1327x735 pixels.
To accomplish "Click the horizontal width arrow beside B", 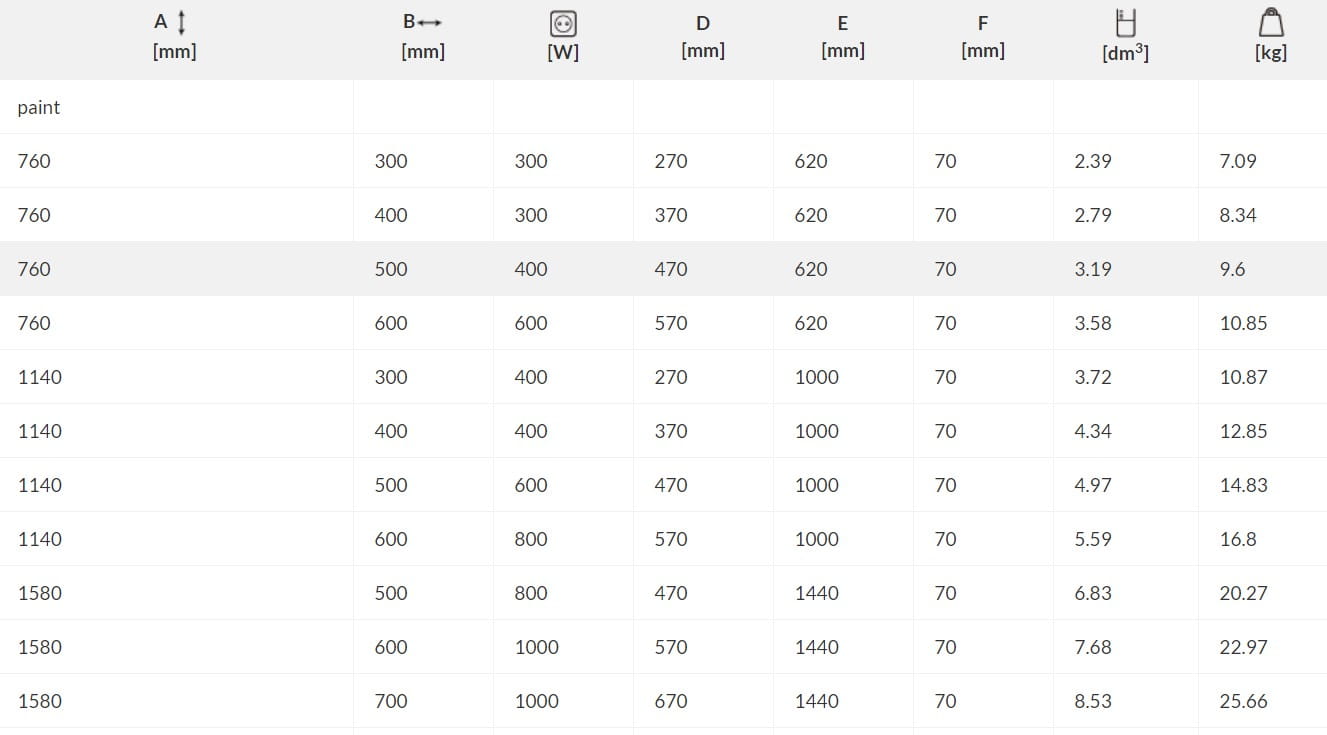I will [x=430, y=22].
